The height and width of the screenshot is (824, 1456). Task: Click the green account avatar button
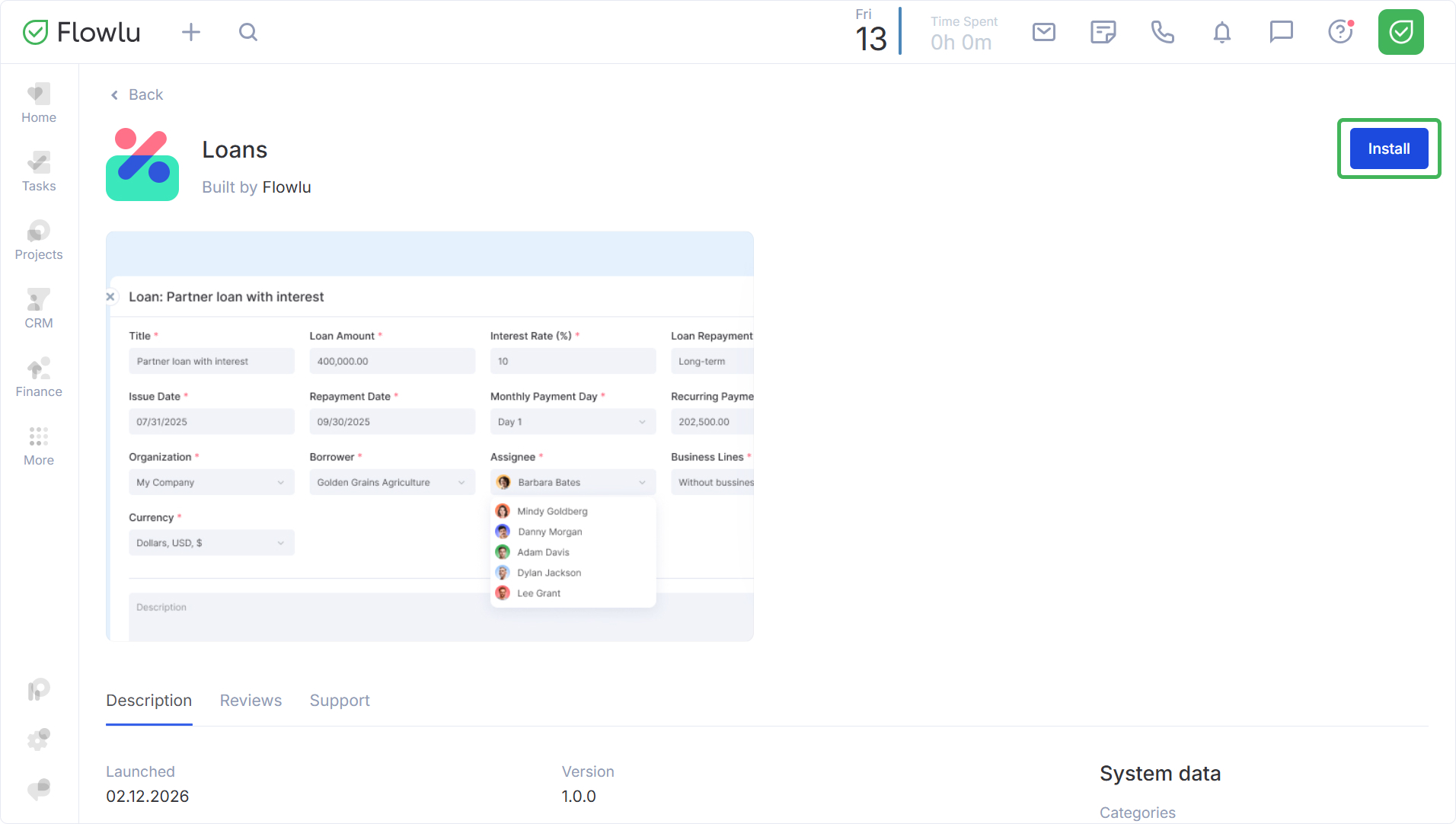point(1400,32)
